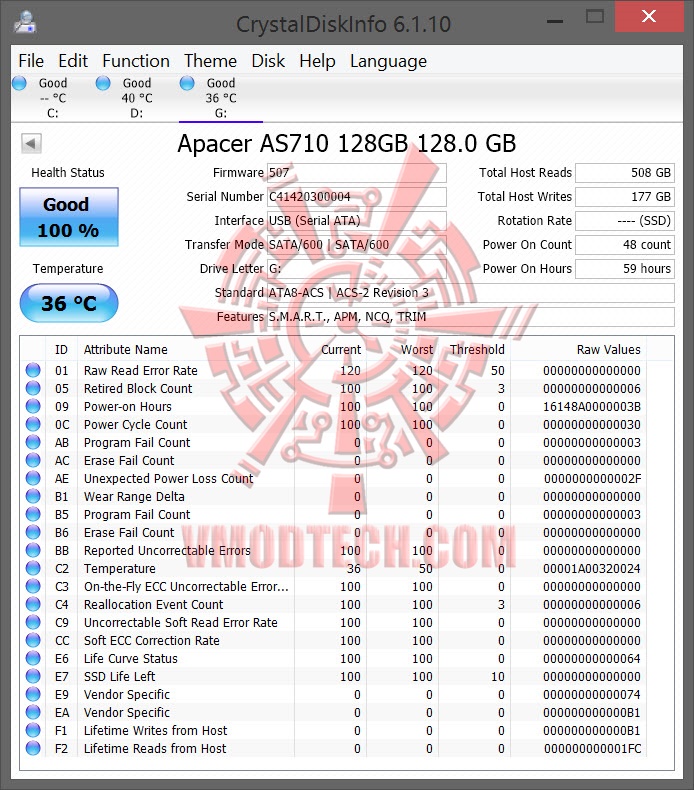Click status orb for Raw Read Error Rate

tap(33, 370)
